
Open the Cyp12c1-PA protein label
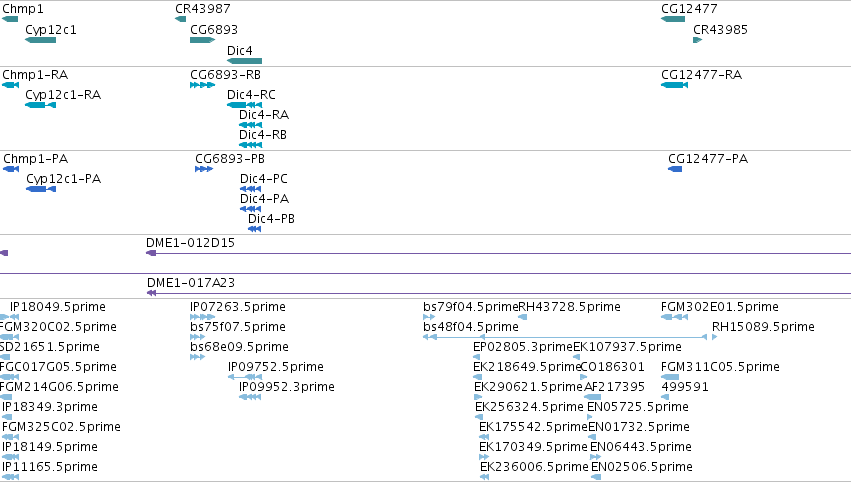point(63,179)
